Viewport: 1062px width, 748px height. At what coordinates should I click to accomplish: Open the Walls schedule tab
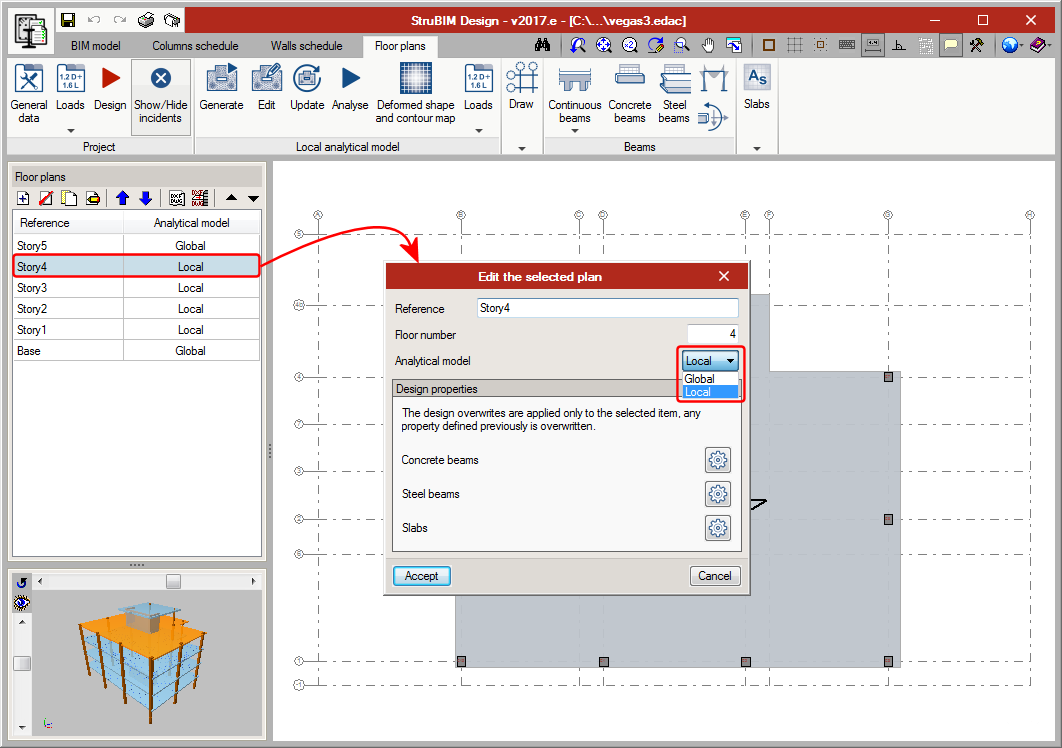coord(306,46)
